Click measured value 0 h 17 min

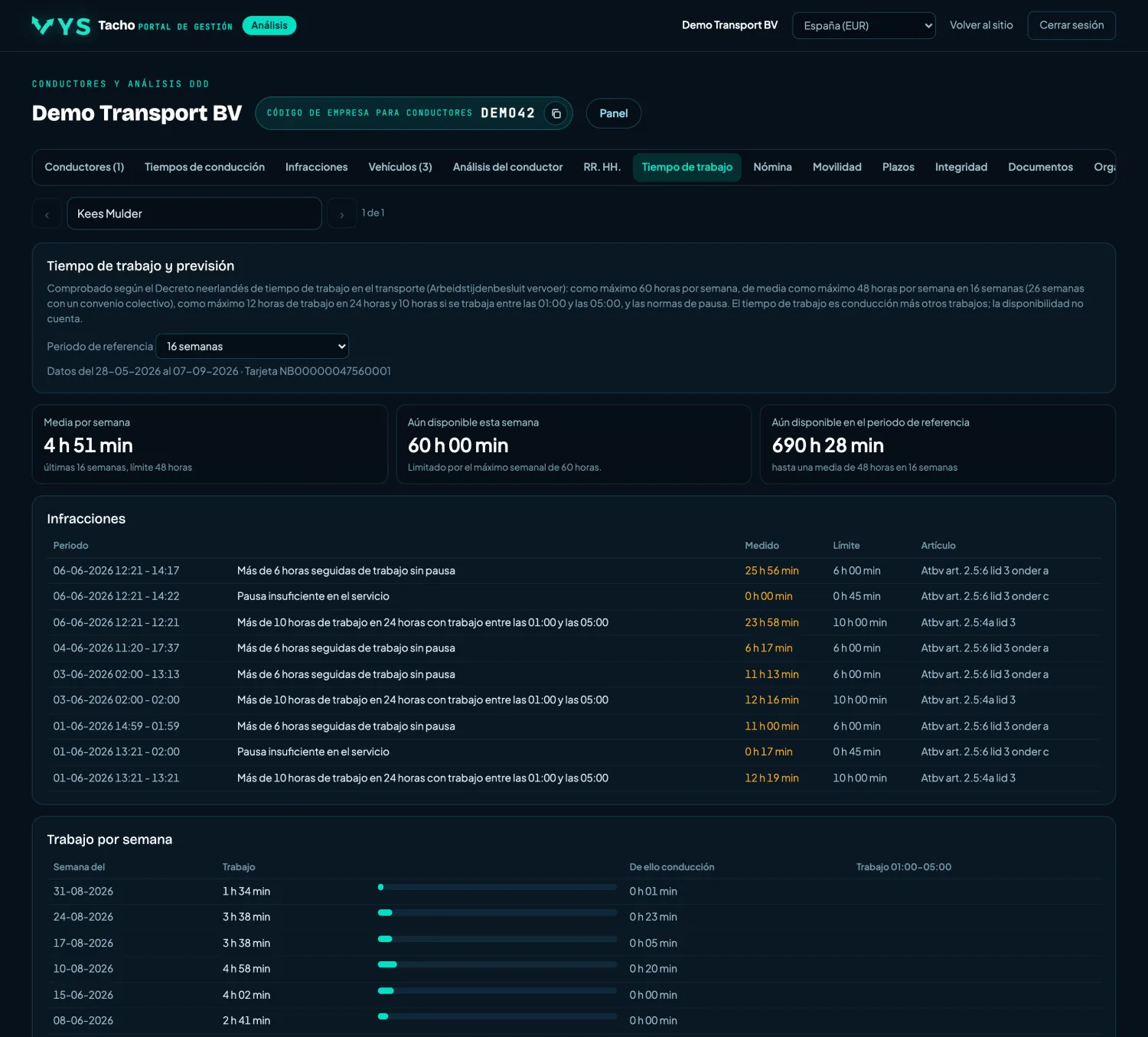tap(768, 752)
